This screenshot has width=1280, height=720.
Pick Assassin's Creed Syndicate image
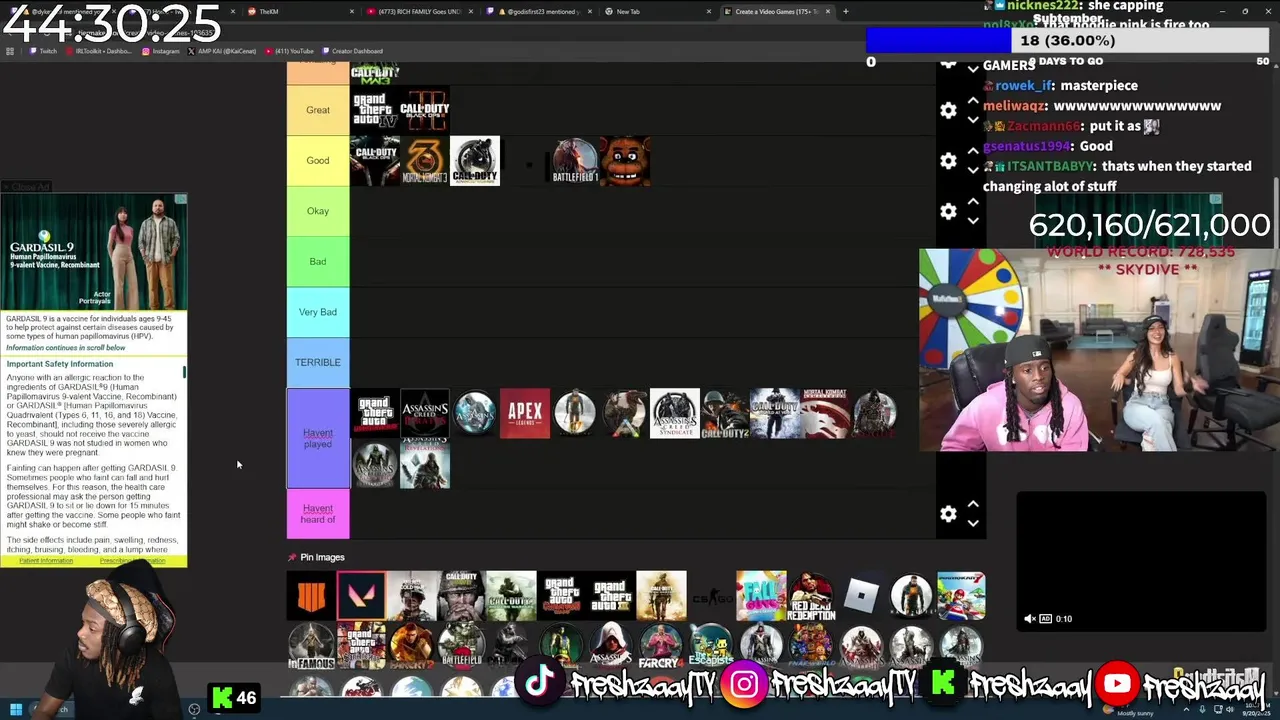[675, 413]
